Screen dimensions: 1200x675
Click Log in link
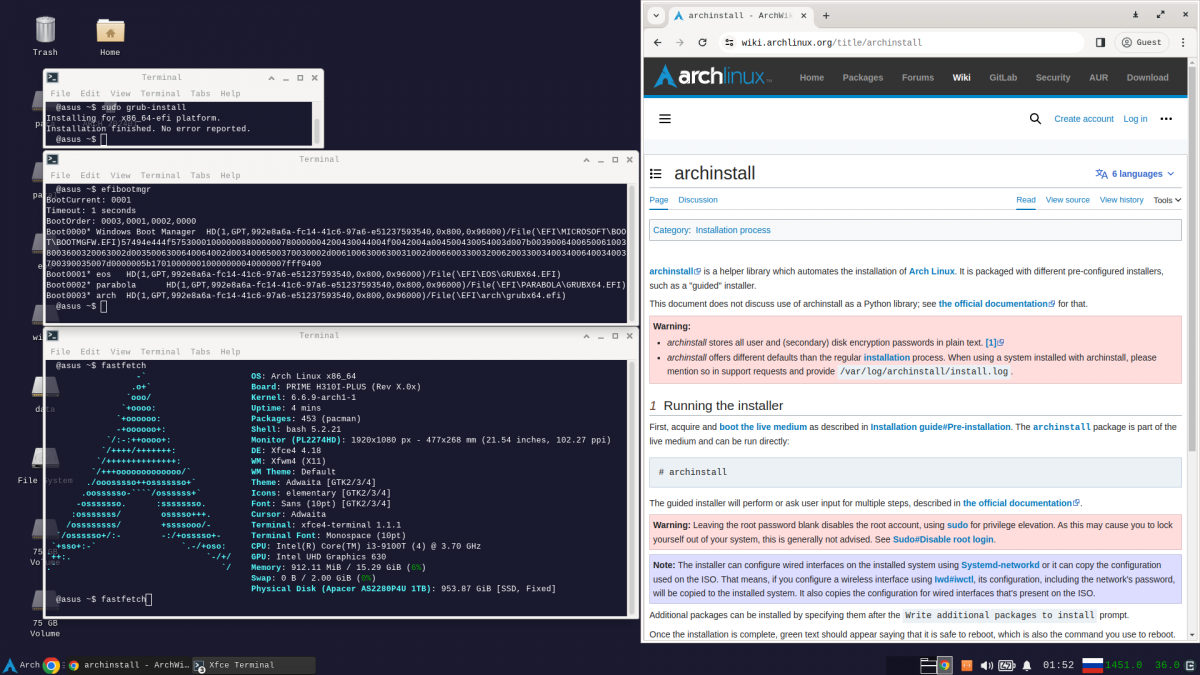click(x=1135, y=119)
